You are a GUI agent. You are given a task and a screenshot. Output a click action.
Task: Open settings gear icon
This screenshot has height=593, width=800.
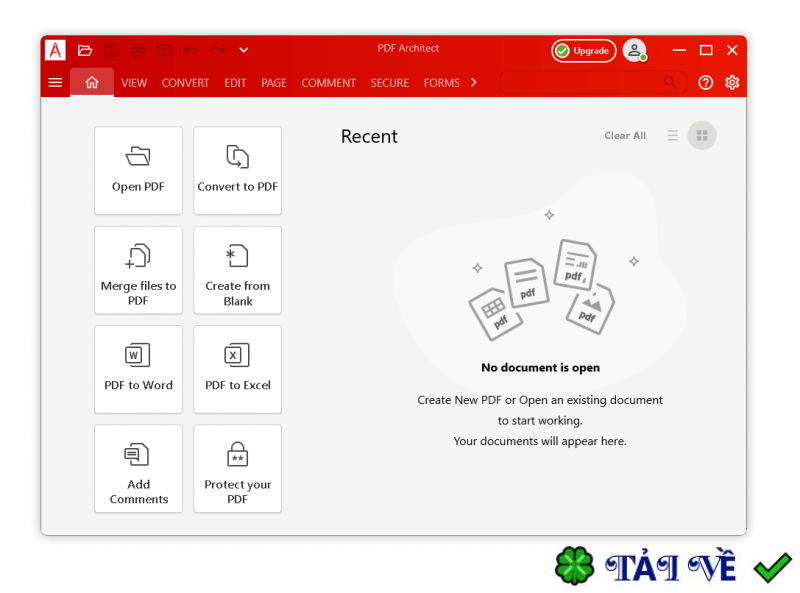tap(732, 83)
